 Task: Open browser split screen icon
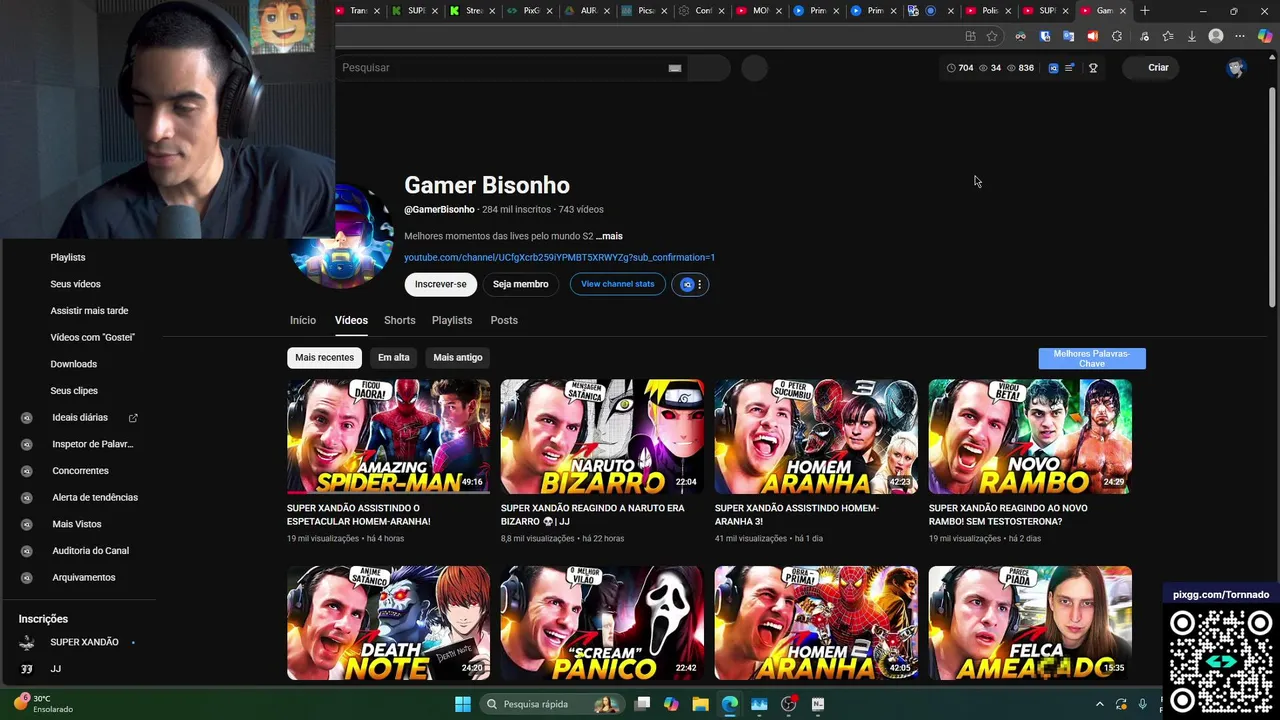[970, 36]
